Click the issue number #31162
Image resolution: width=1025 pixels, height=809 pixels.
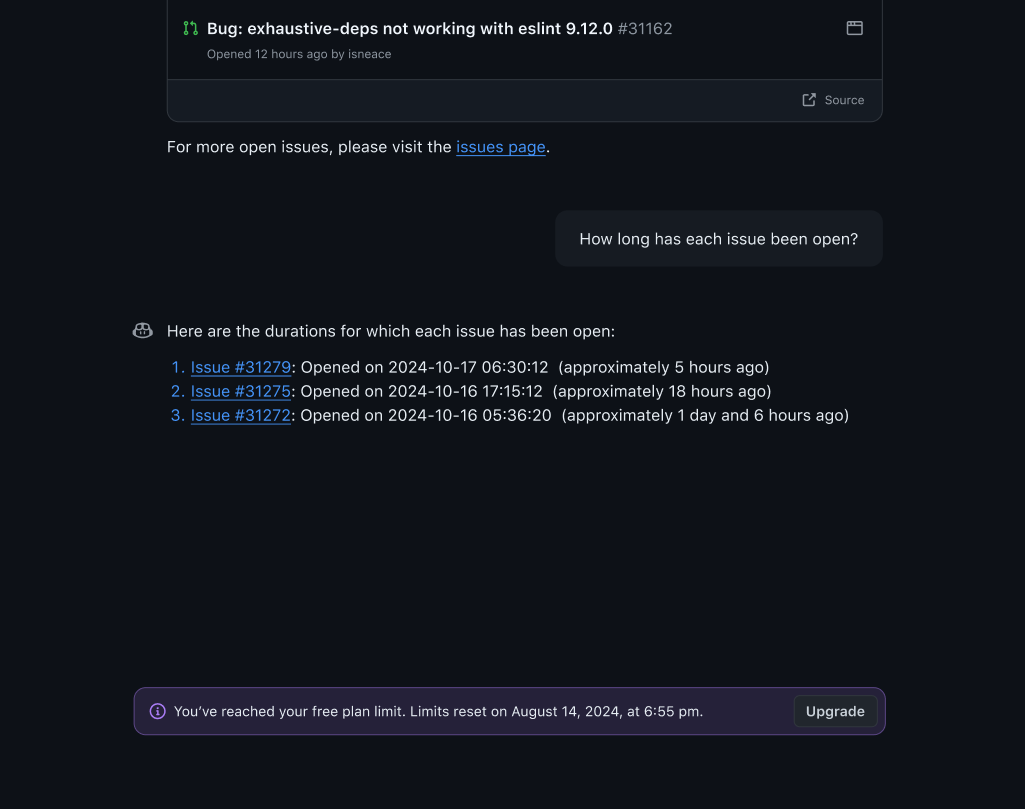click(645, 29)
